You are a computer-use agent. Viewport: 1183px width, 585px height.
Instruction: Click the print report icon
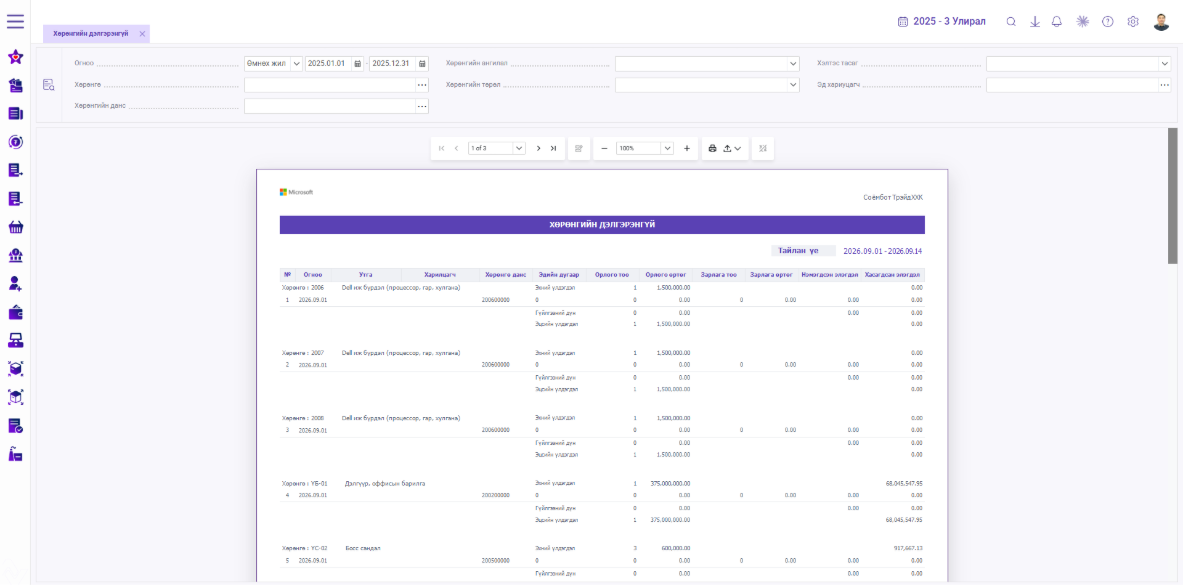711,149
